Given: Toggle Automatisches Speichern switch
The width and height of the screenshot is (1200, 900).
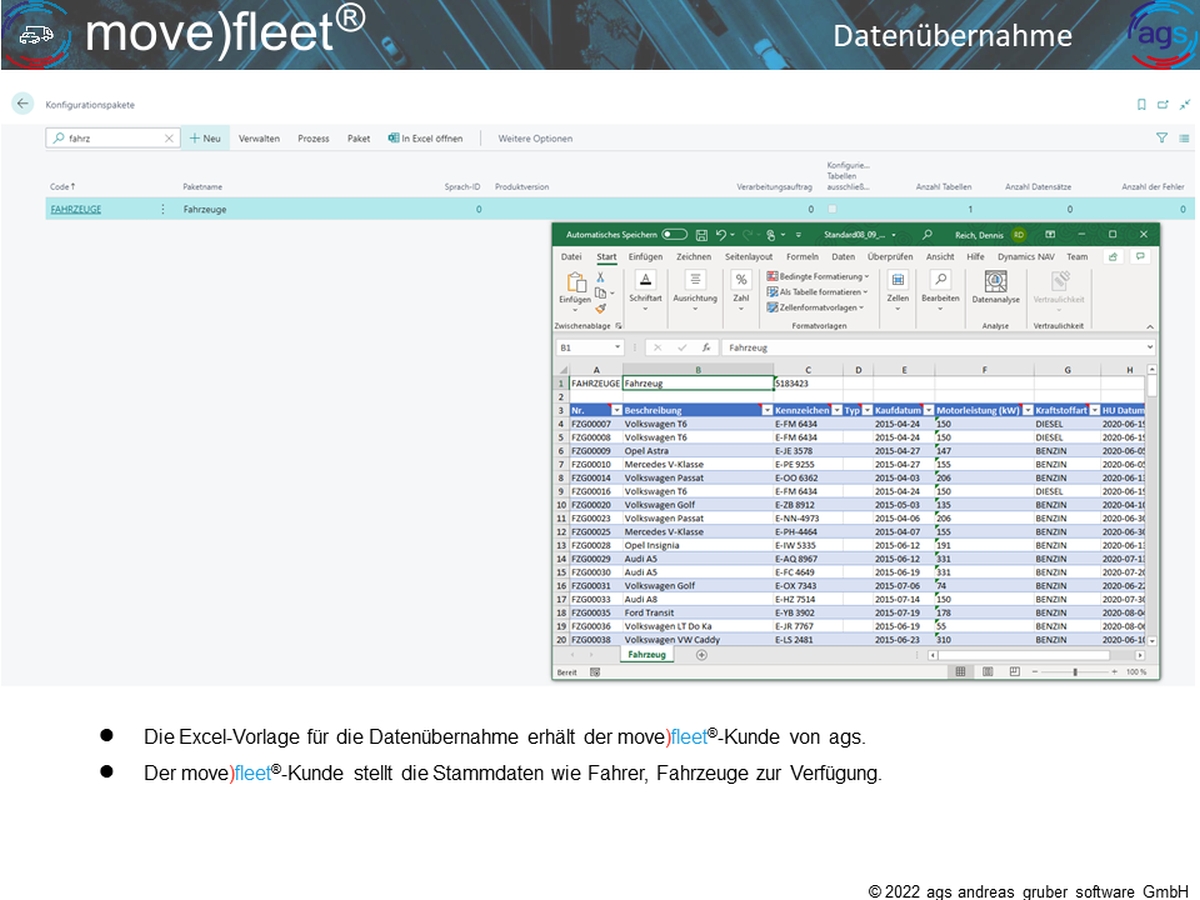Looking at the screenshot, I should (674, 235).
